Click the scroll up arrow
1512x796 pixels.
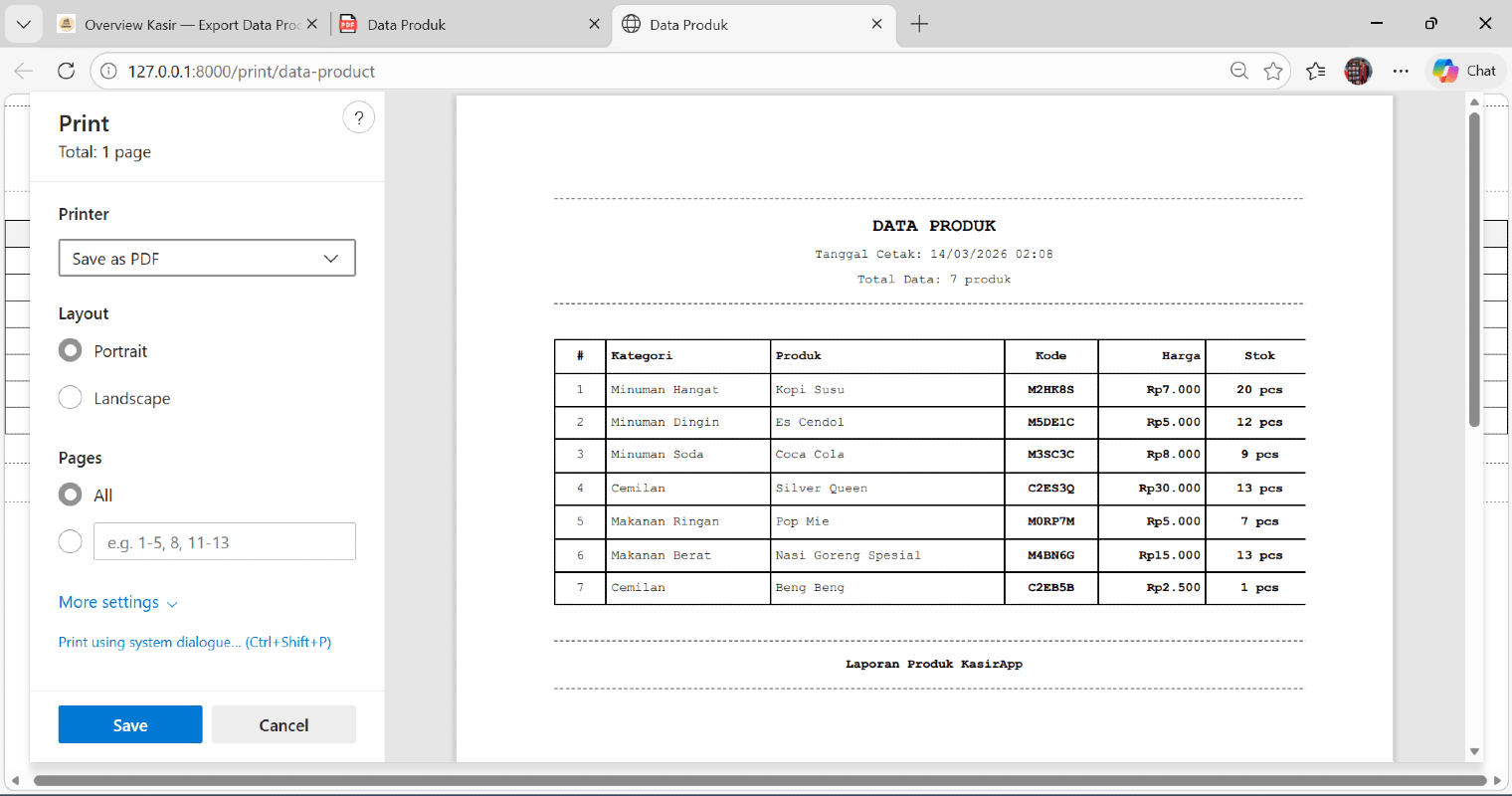[1474, 101]
